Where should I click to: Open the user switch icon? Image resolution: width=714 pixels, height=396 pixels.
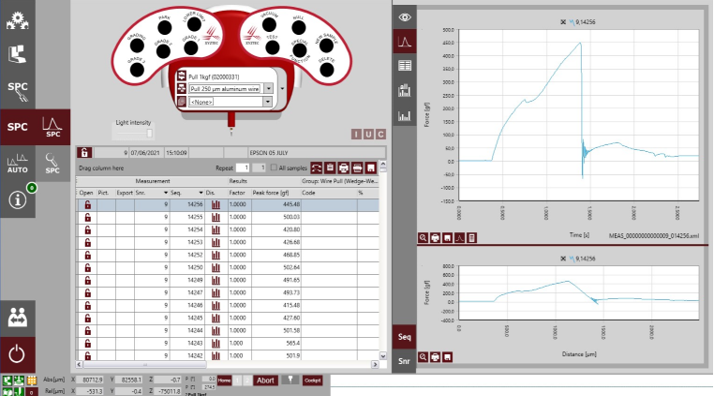[17, 317]
